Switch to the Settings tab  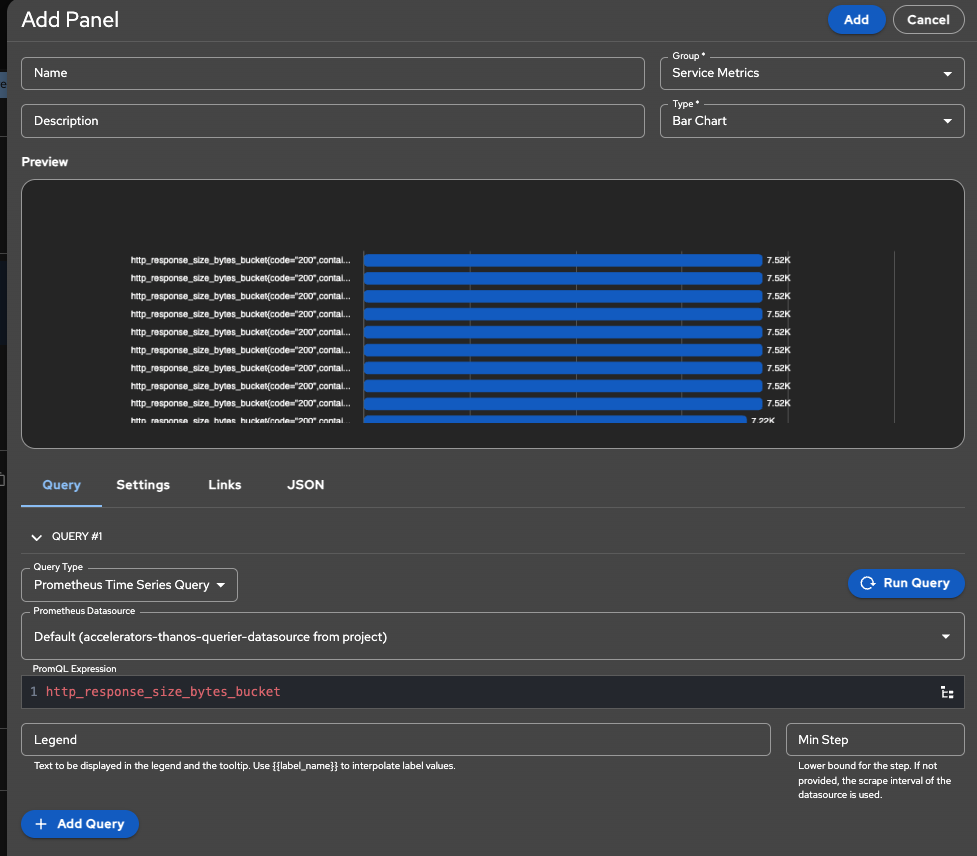[143, 485]
